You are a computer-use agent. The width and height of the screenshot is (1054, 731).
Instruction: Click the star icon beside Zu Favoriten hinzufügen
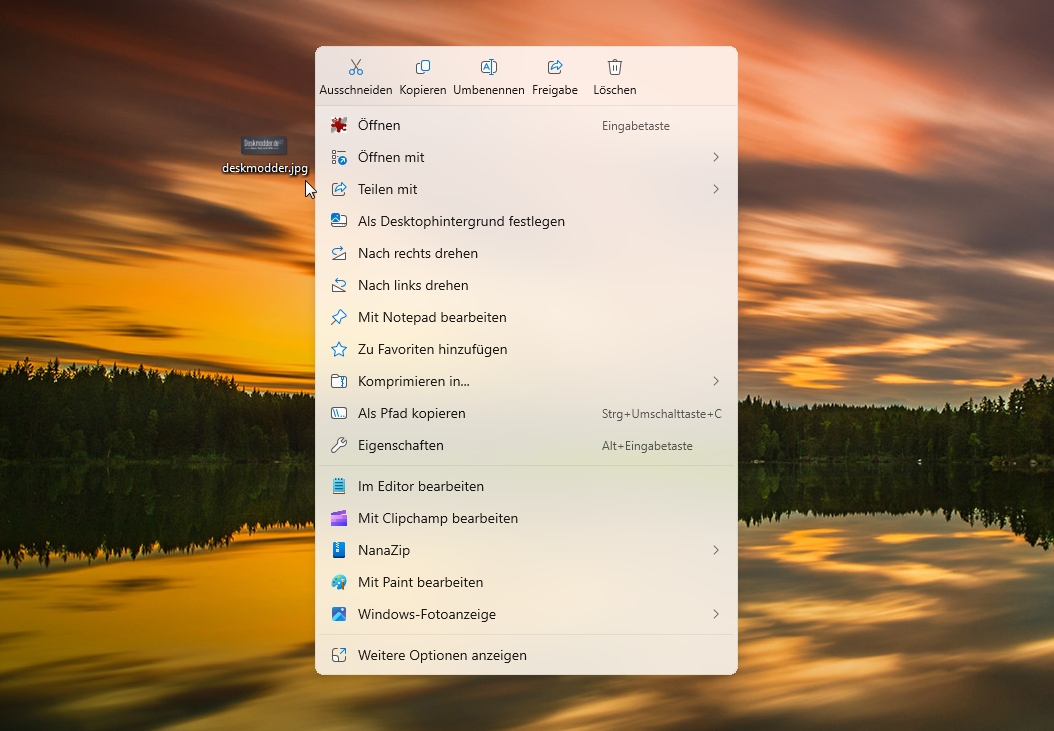339,350
